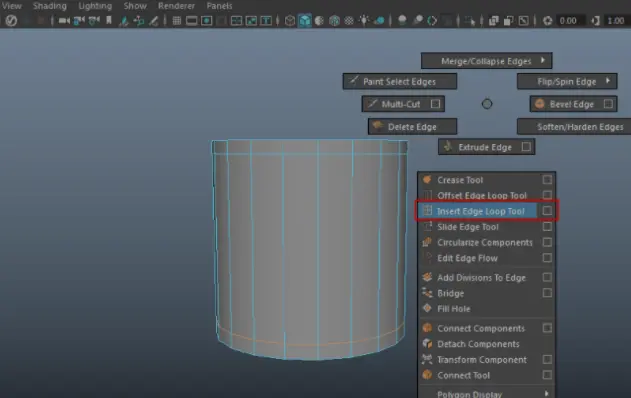Open the Connect Components option box
This screenshot has height=398, width=631.
547,328
